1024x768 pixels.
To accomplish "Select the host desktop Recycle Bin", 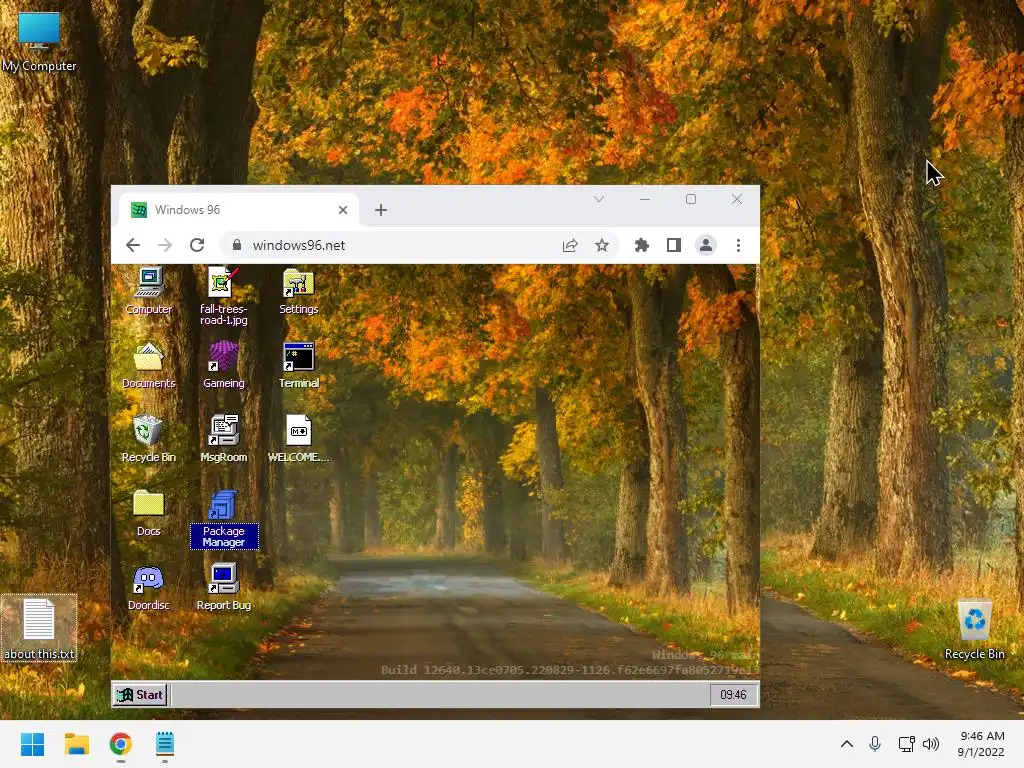I will pyautogui.click(x=974, y=630).
